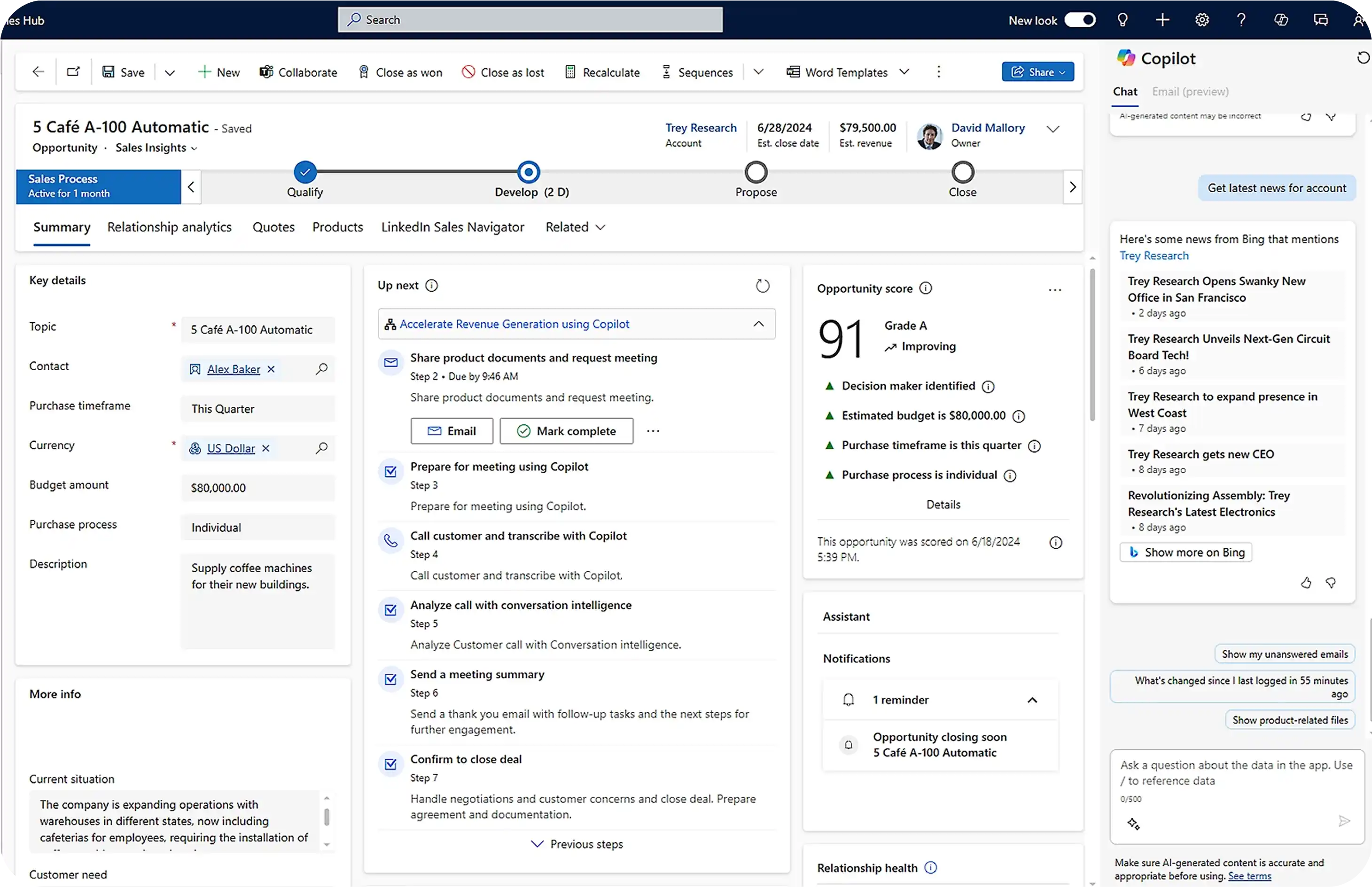Open Settings via the gear icon

tap(1201, 19)
